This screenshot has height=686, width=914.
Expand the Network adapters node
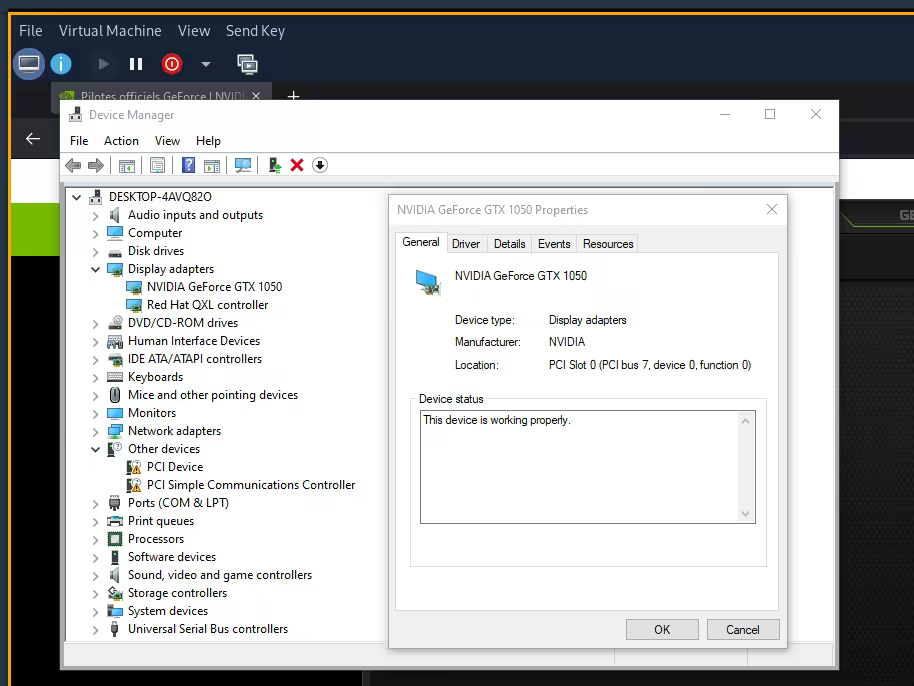pos(96,431)
